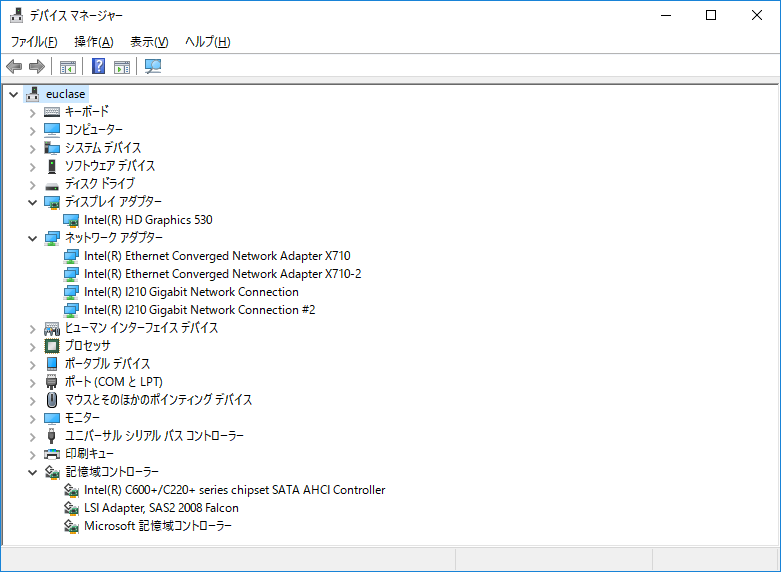
Task: Select マウスとそのほかのポインティング デバイス label
Action: coord(158,400)
